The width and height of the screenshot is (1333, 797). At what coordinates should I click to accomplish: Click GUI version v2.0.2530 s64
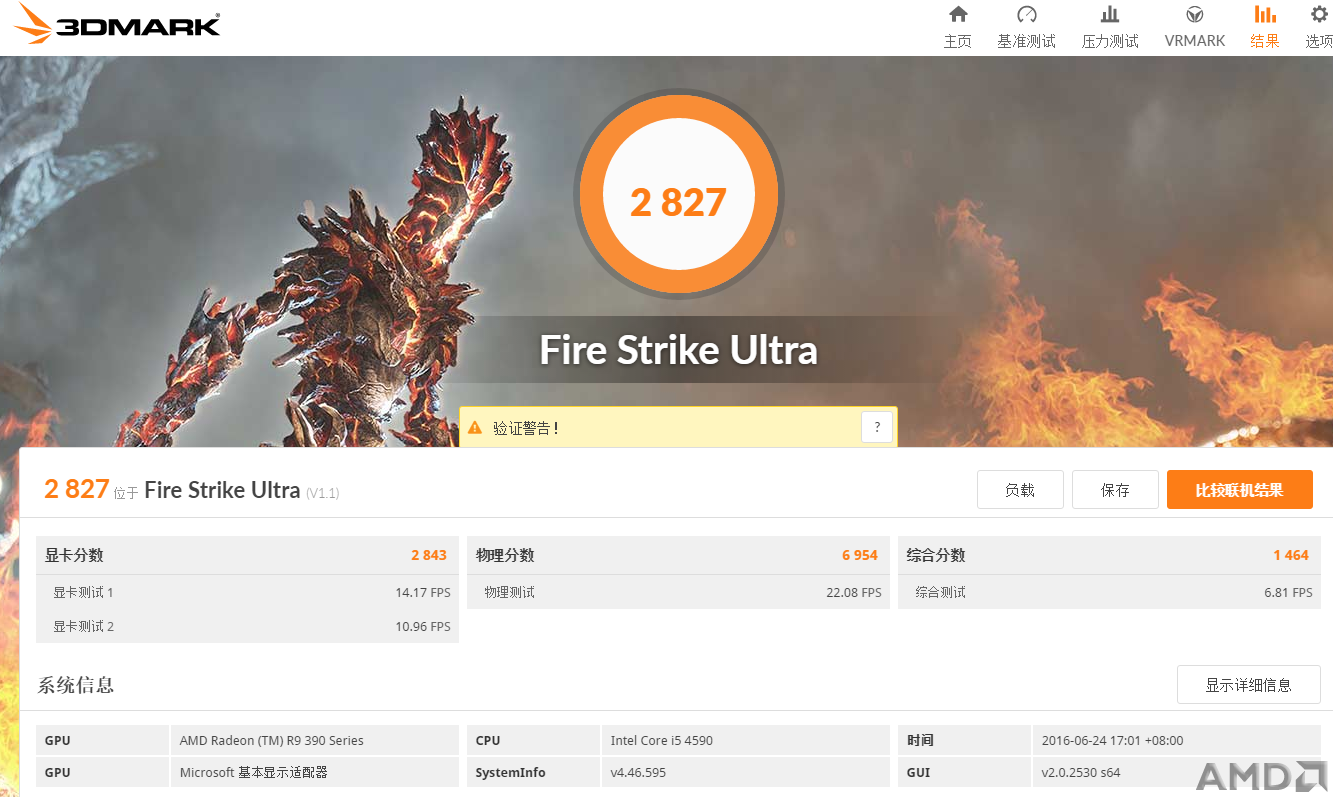click(x=1081, y=773)
